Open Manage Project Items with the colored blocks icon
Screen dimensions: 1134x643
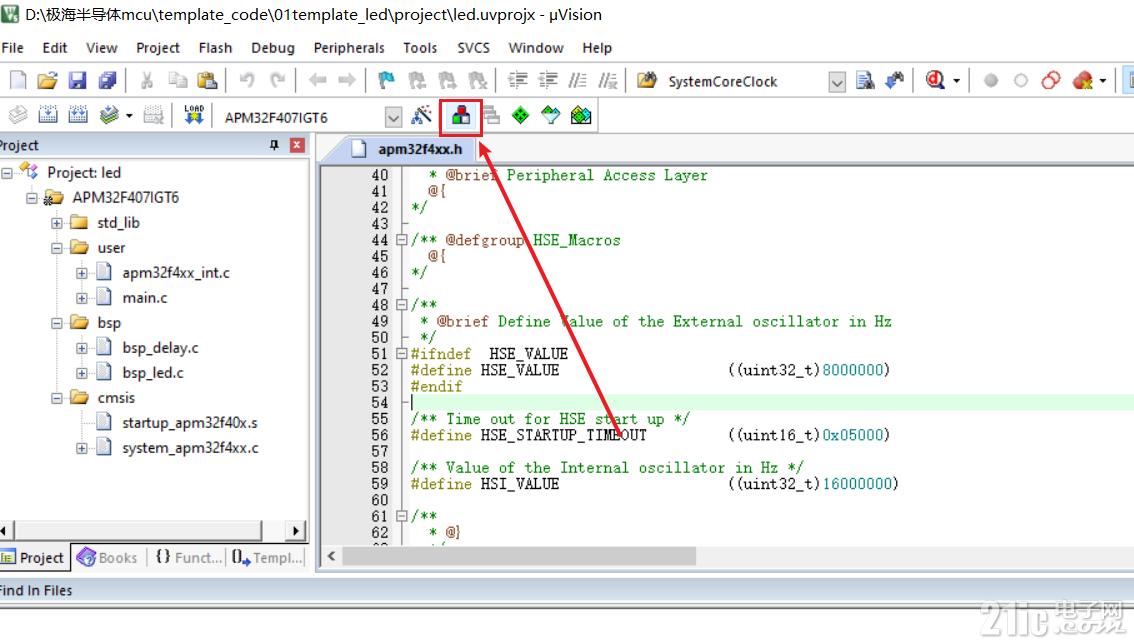click(461, 115)
